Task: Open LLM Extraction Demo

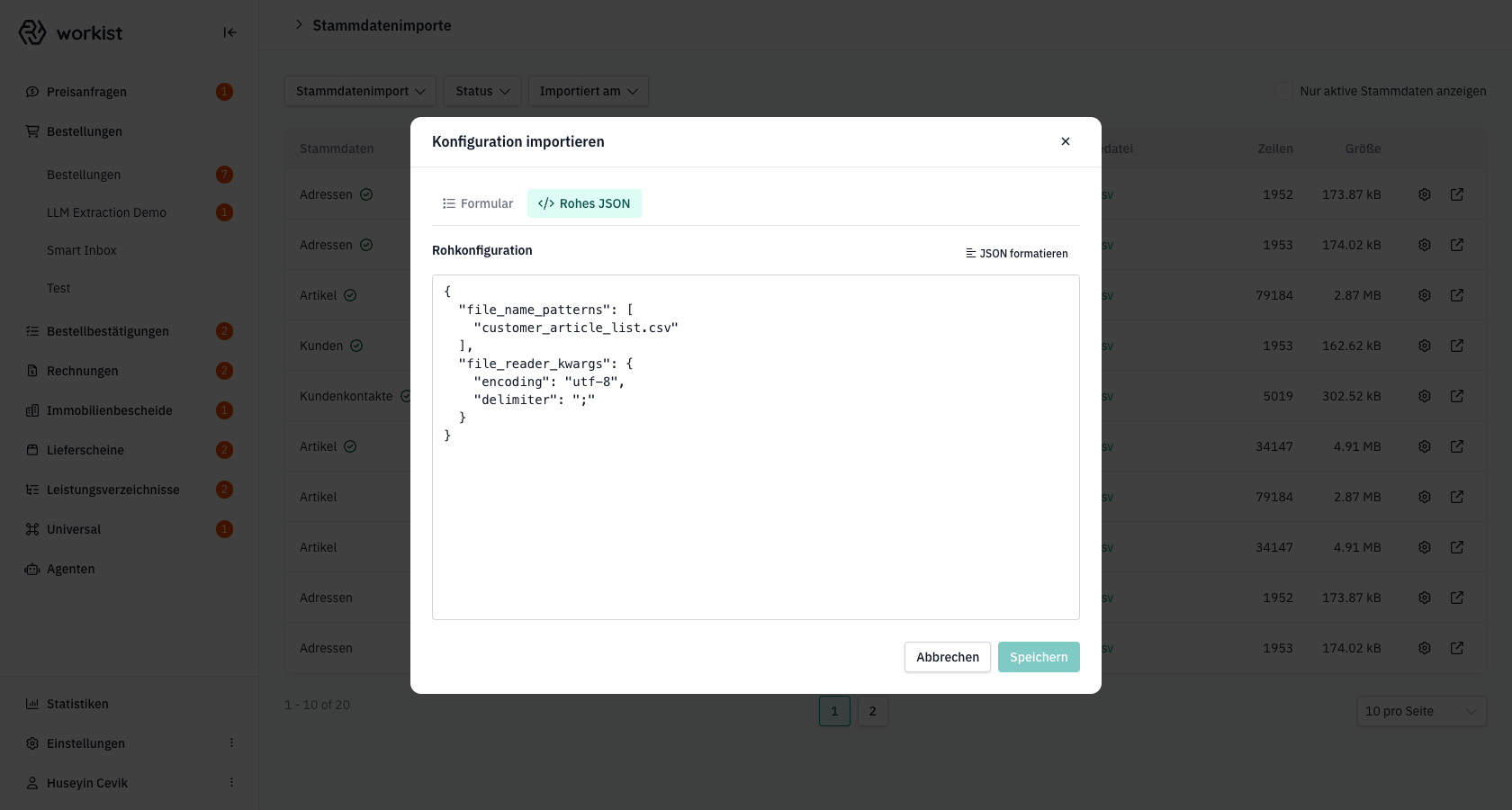Action: [106, 212]
